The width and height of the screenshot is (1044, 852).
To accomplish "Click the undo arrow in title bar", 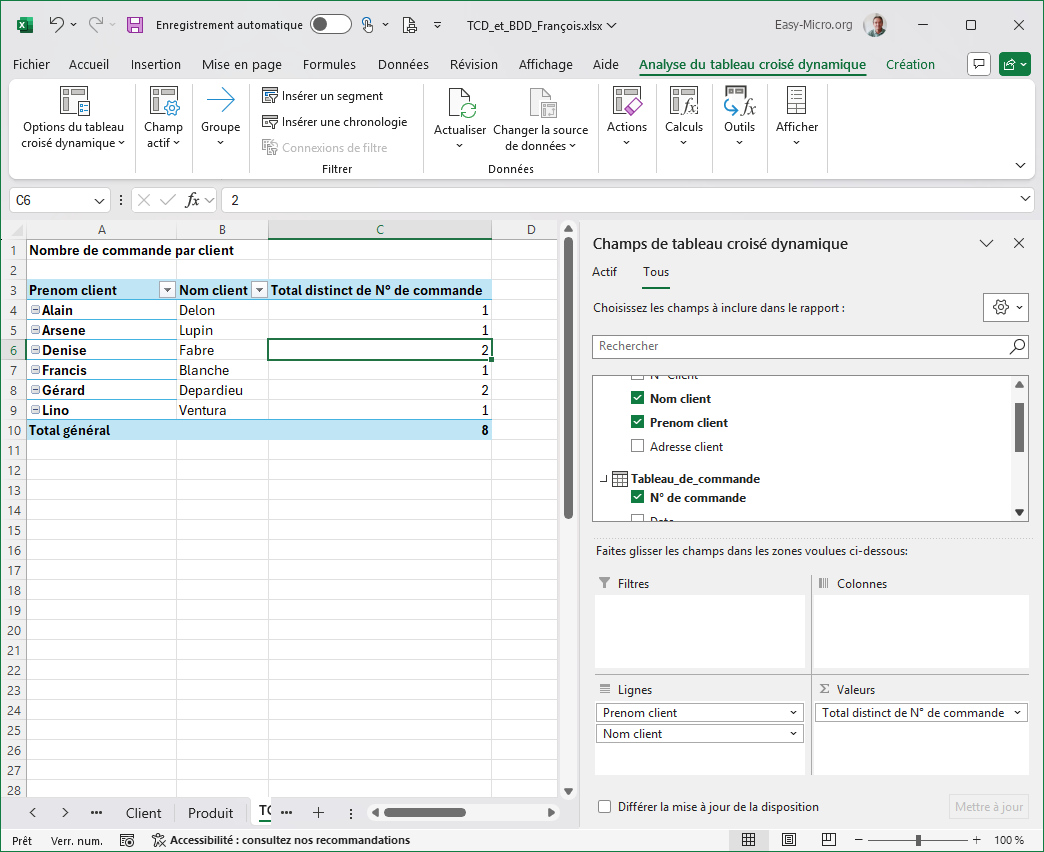I will 57,25.
